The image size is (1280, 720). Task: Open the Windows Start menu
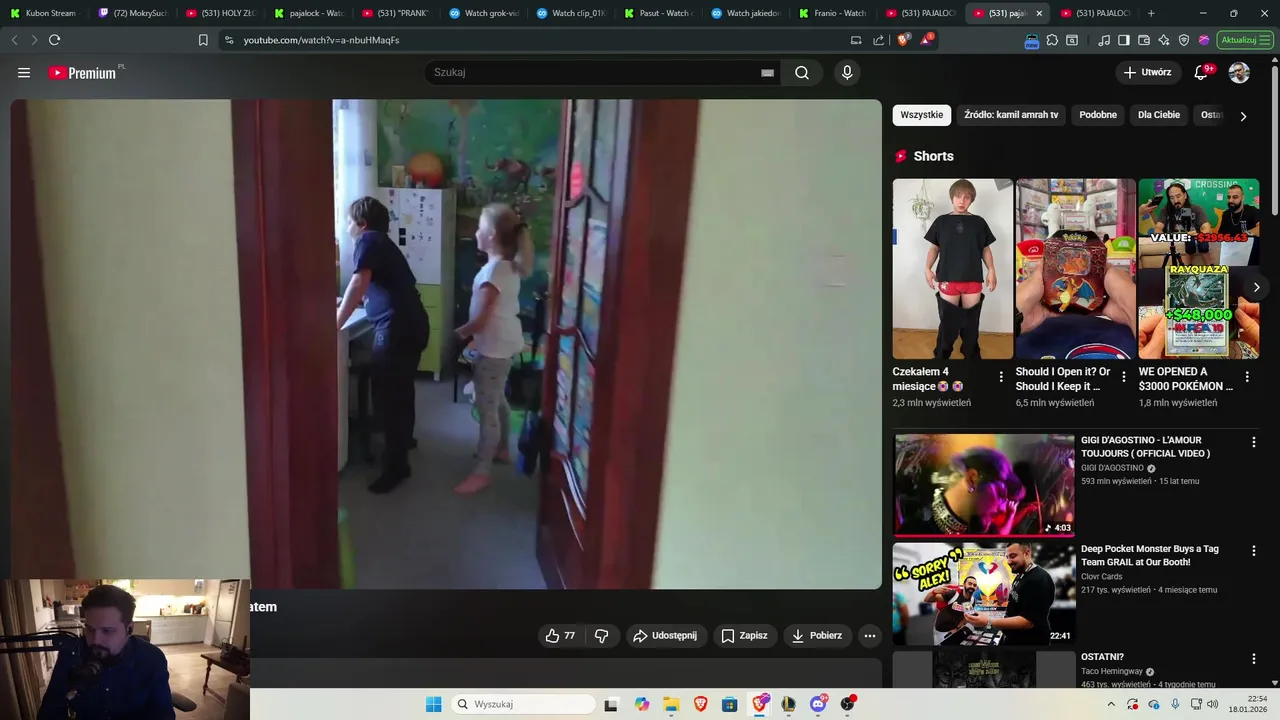point(433,704)
